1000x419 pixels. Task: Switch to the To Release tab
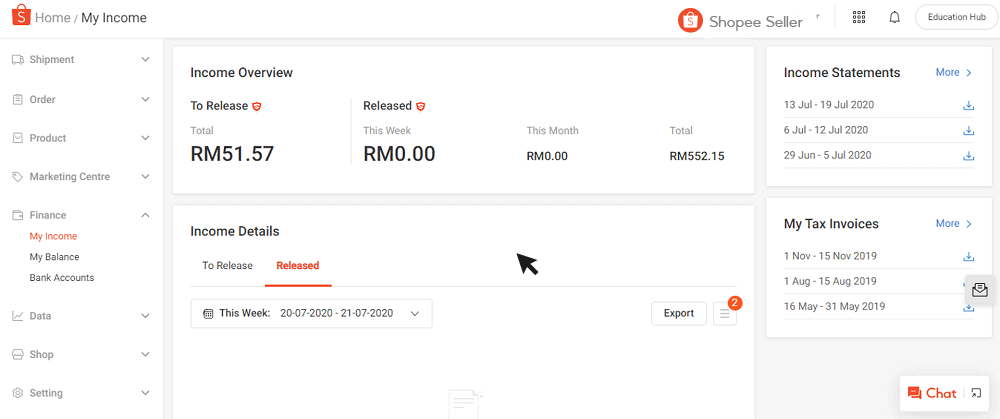coord(227,266)
